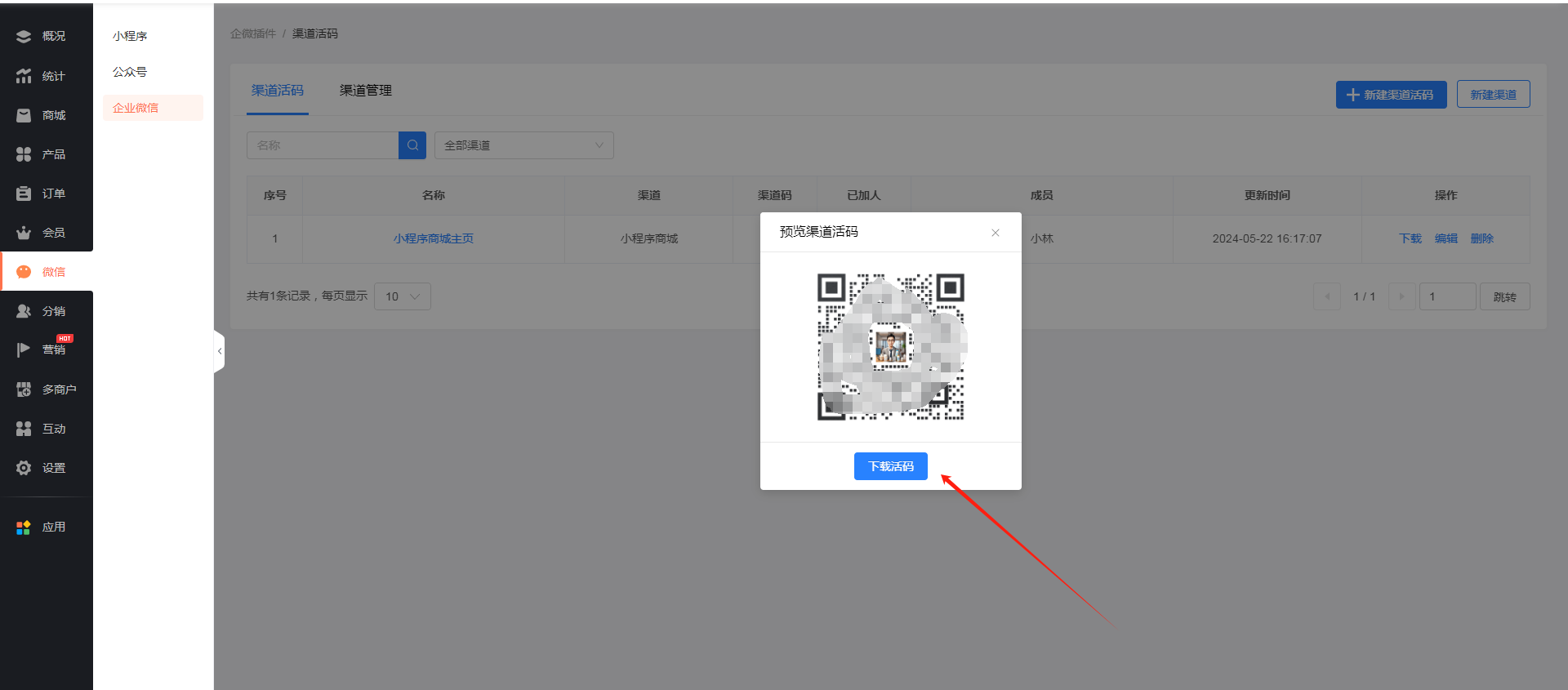Click the 新建渠道 button

(1494, 95)
